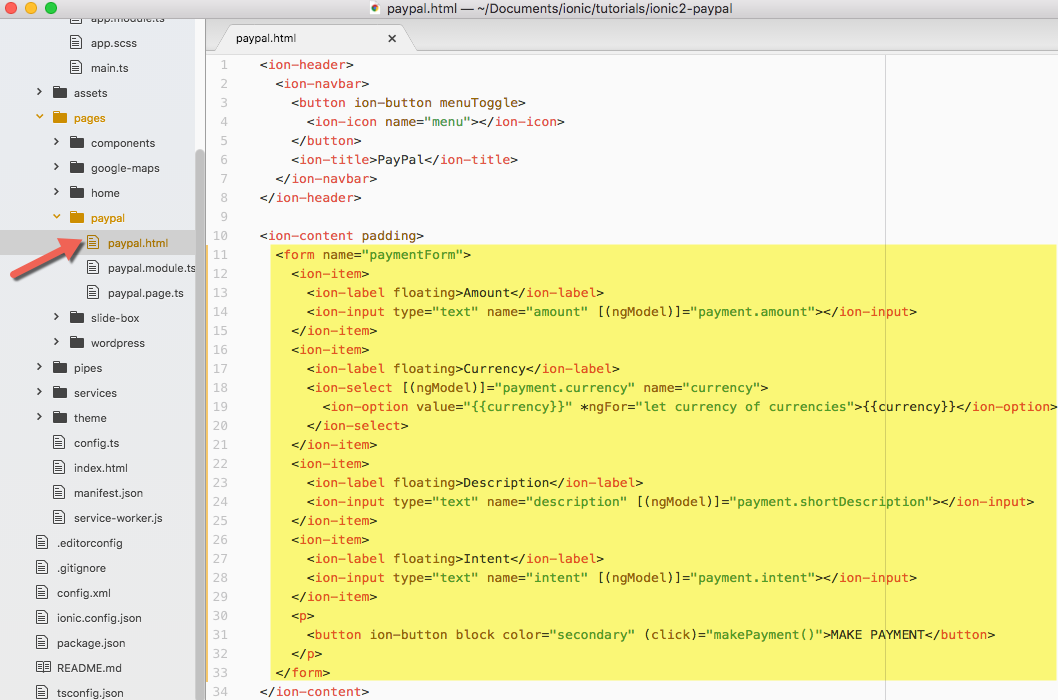
Task: Click the config.ts file icon
Action: 59,442
